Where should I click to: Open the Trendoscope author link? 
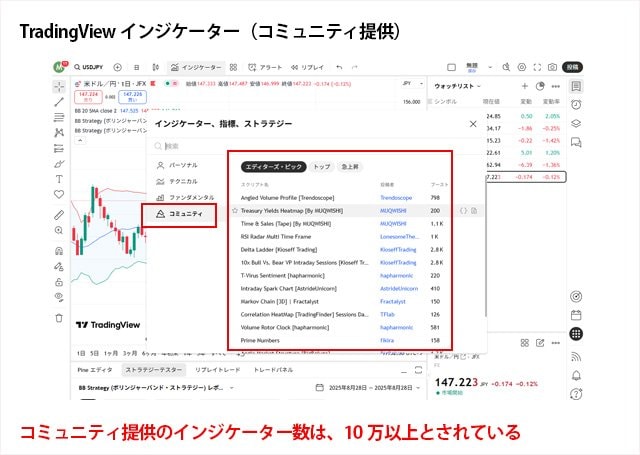pos(396,198)
